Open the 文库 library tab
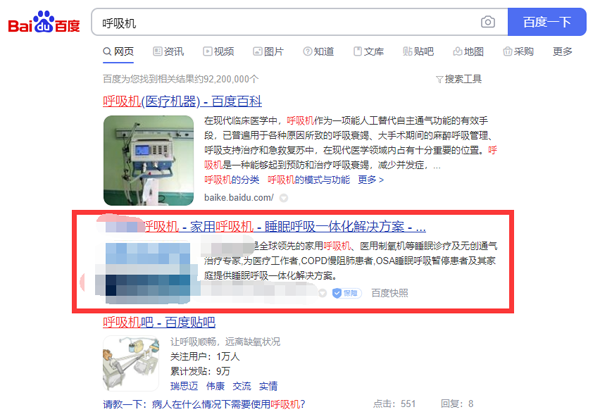This screenshot has width=600, height=412. tap(368, 51)
